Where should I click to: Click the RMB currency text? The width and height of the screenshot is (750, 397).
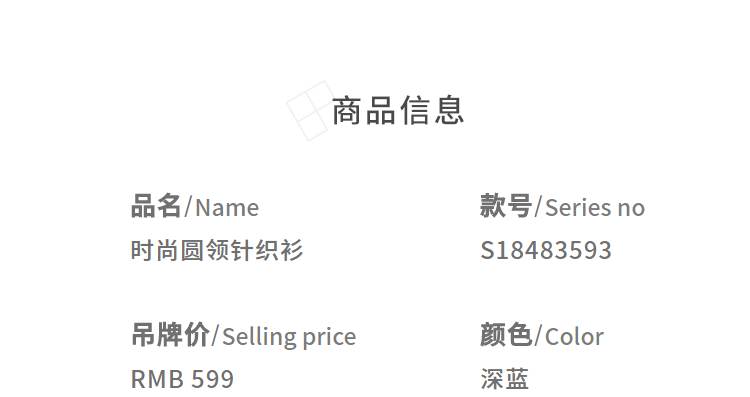(x=157, y=379)
